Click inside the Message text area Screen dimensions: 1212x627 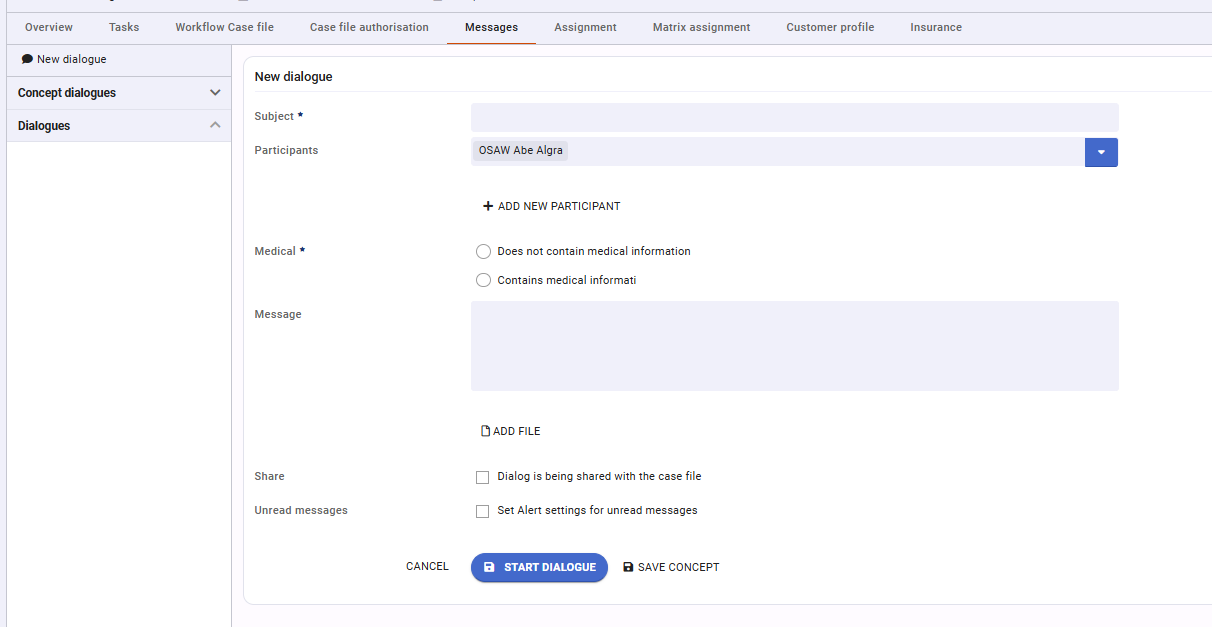[x=795, y=346]
